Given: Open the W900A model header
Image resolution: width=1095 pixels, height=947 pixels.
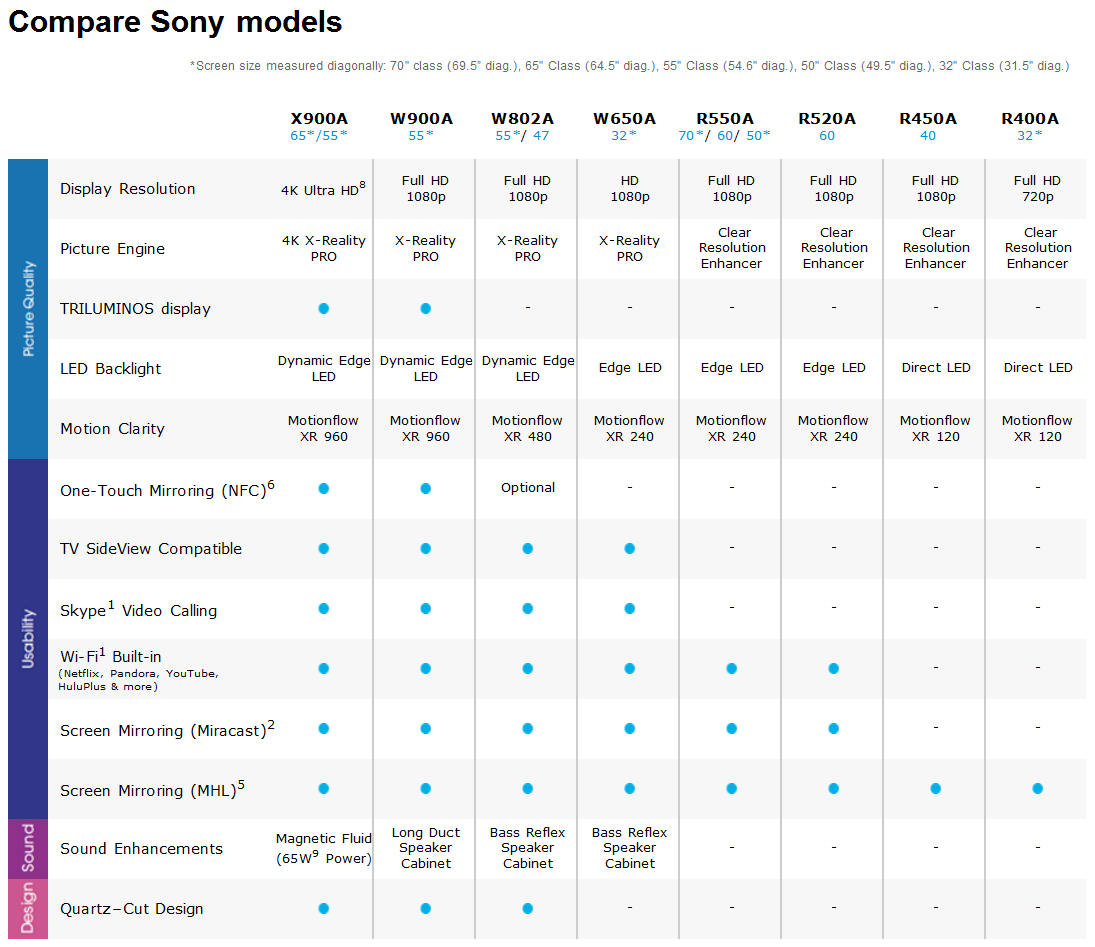Looking at the screenshot, I should (421, 119).
